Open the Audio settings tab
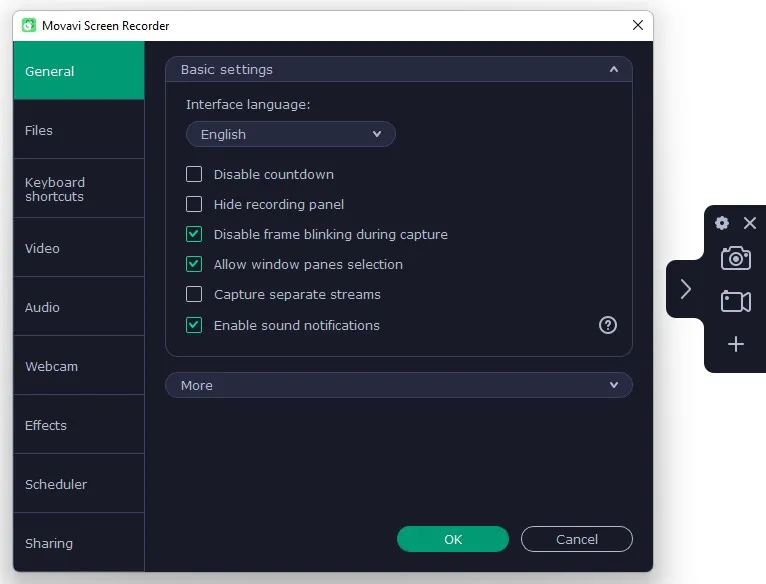Image resolution: width=766 pixels, height=584 pixels. (x=79, y=307)
